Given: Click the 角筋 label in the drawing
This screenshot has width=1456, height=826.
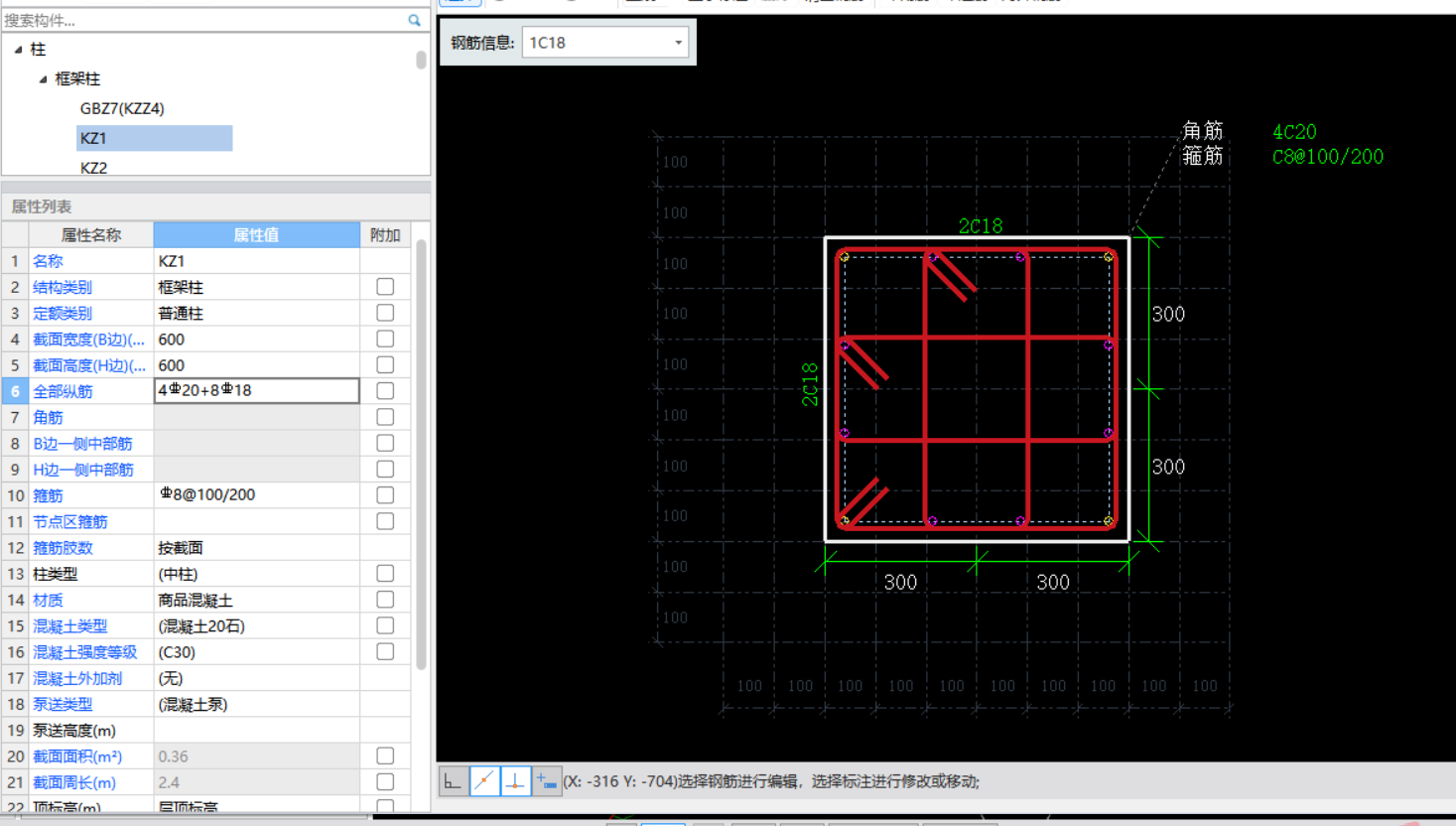Looking at the screenshot, I should tap(1202, 130).
